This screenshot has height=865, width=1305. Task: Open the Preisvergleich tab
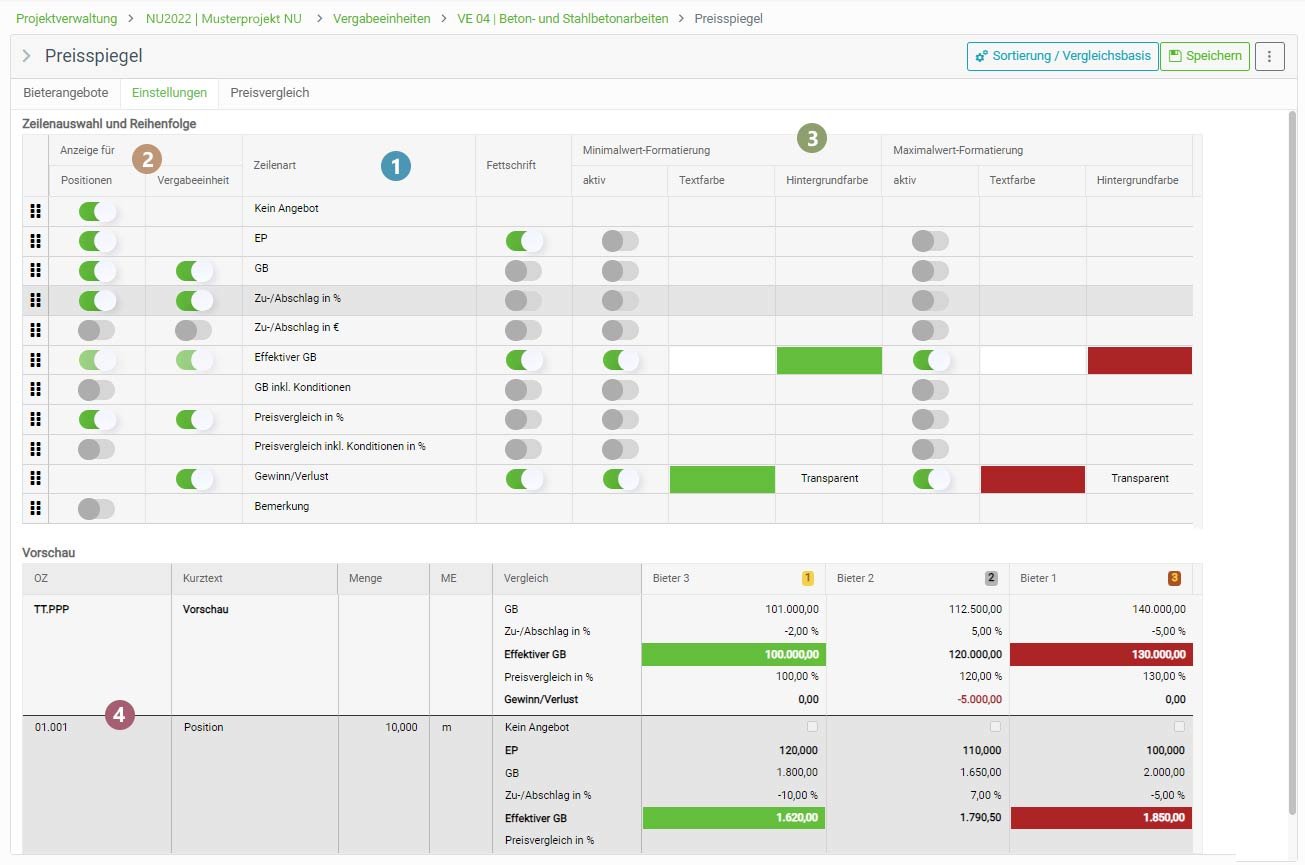[x=270, y=93]
